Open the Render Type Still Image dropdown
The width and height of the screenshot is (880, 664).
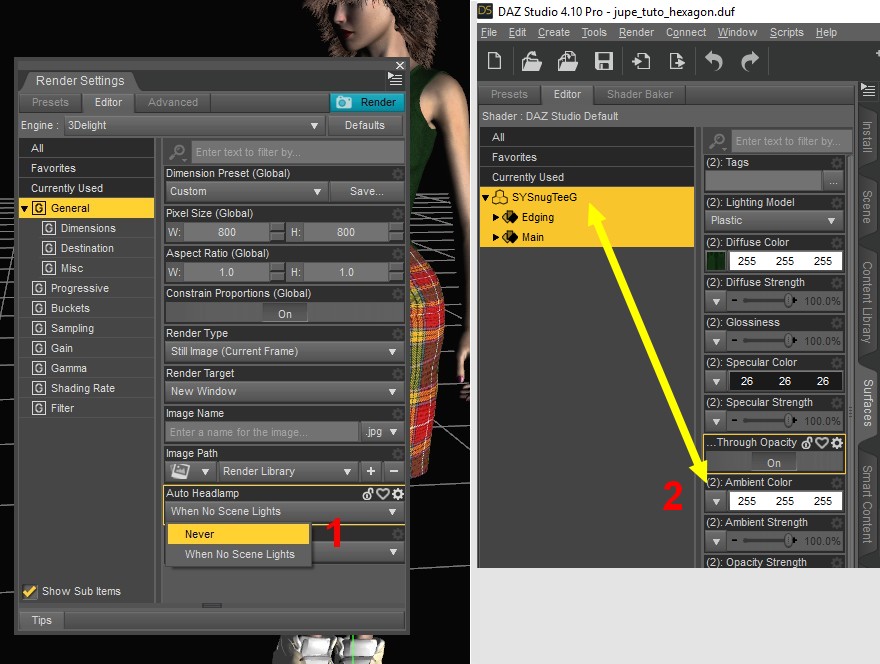coord(284,351)
